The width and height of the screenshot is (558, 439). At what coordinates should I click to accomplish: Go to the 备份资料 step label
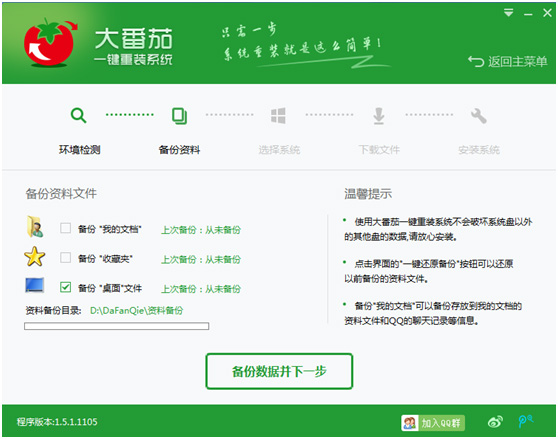click(x=179, y=150)
